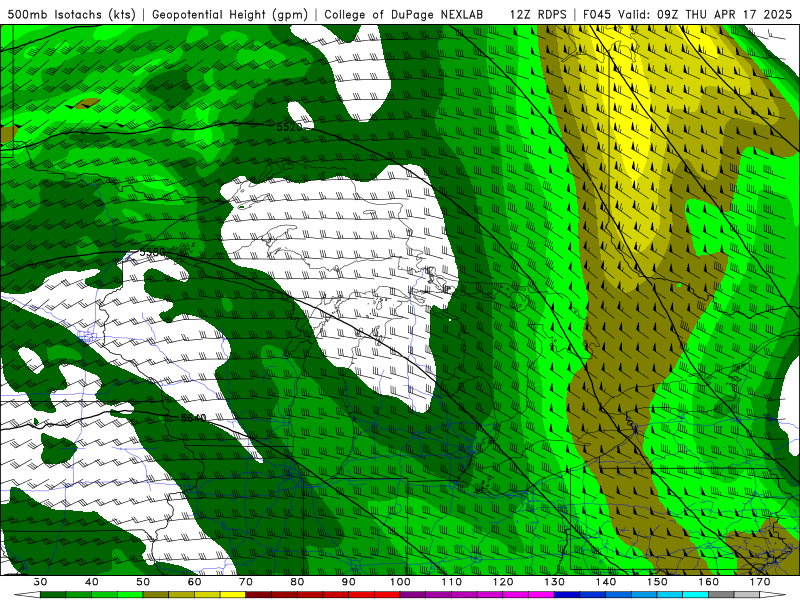Click the purple swatch starting at 100
Viewport: 800px width, 600px height.
point(413,595)
